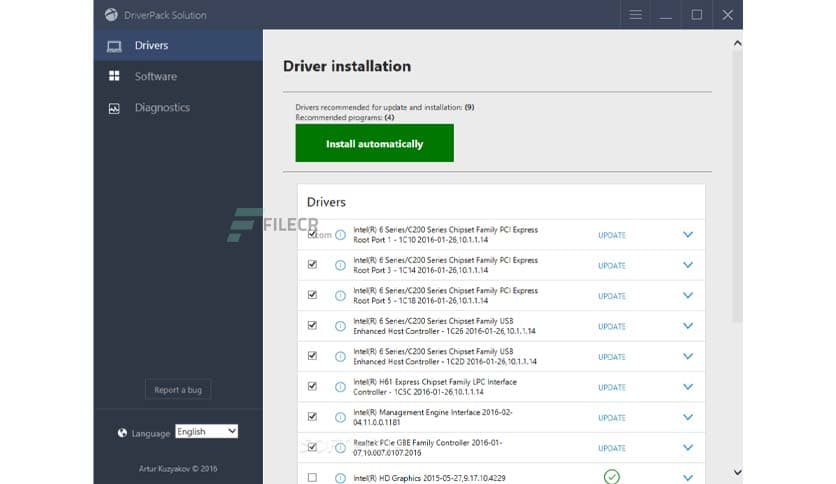Uncheck H61 Express LPC Interface driver
Image resolution: width=836 pixels, height=484 pixels.
coord(312,386)
